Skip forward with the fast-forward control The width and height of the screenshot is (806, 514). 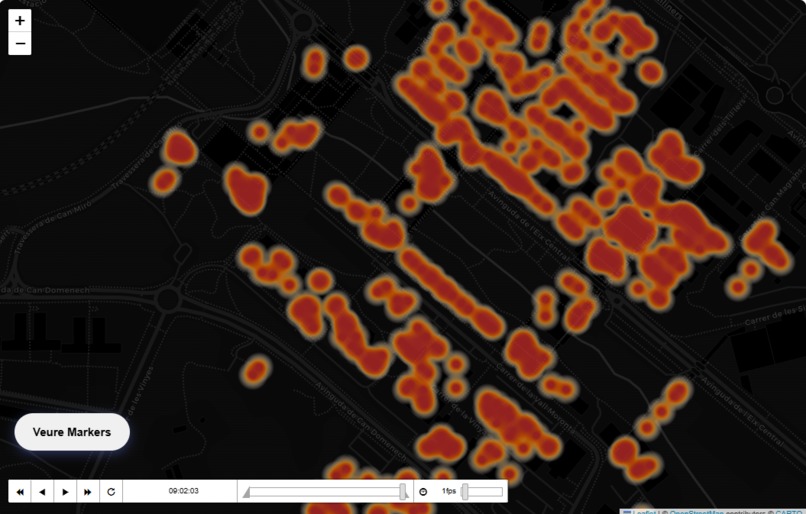tap(88, 492)
